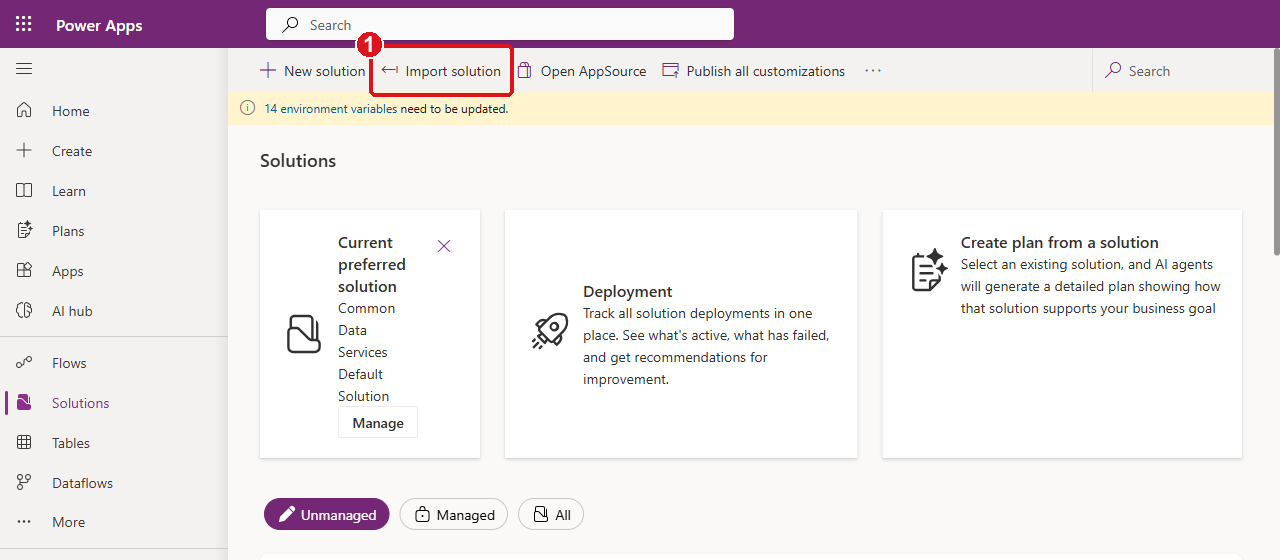Open the 14 environment variables link
This screenshot has width=1280, height=560.
click(330, 109)
